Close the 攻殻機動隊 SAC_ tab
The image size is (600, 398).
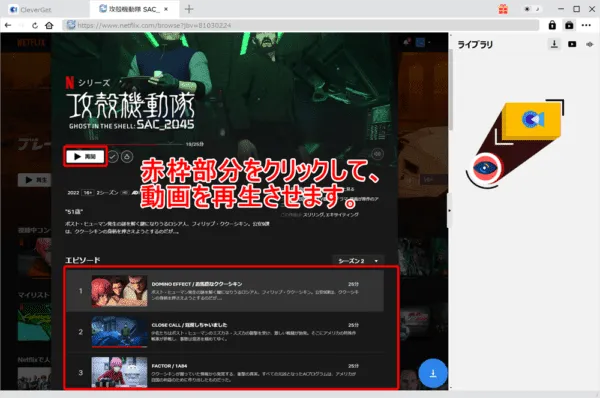tap(166, 9)
